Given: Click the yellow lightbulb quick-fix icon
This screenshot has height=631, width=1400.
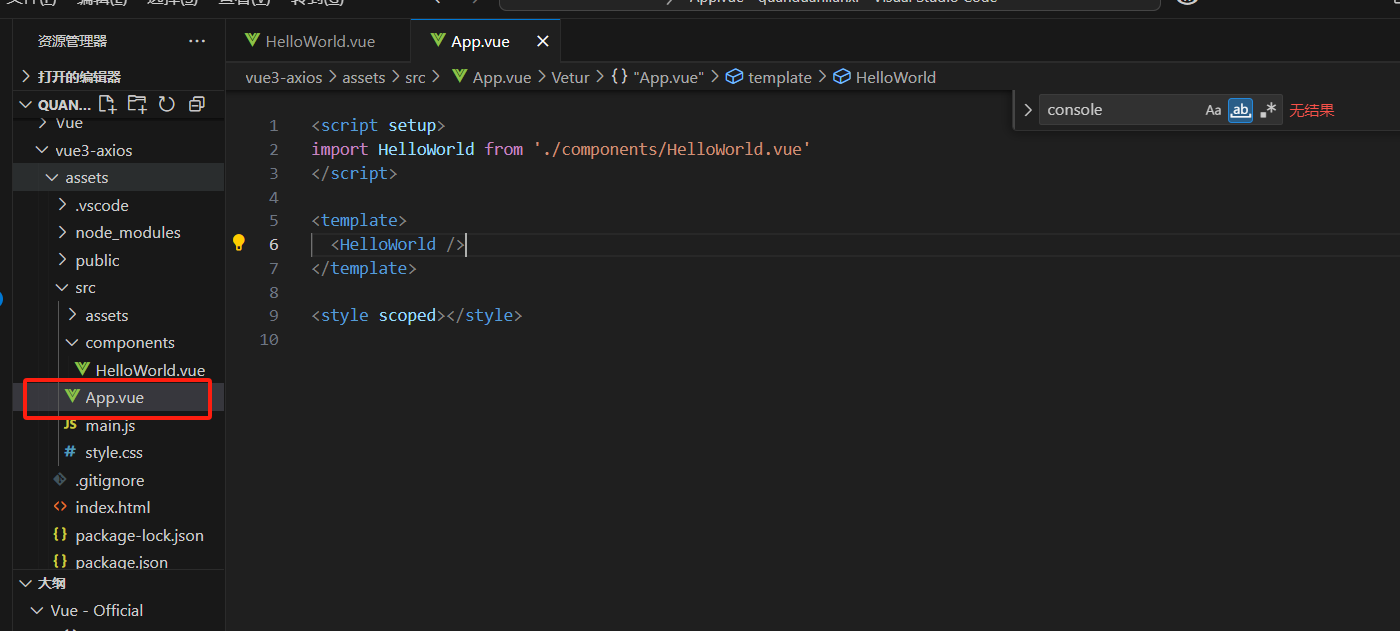Looking at the screenshot, I should [x=239, y=243].
